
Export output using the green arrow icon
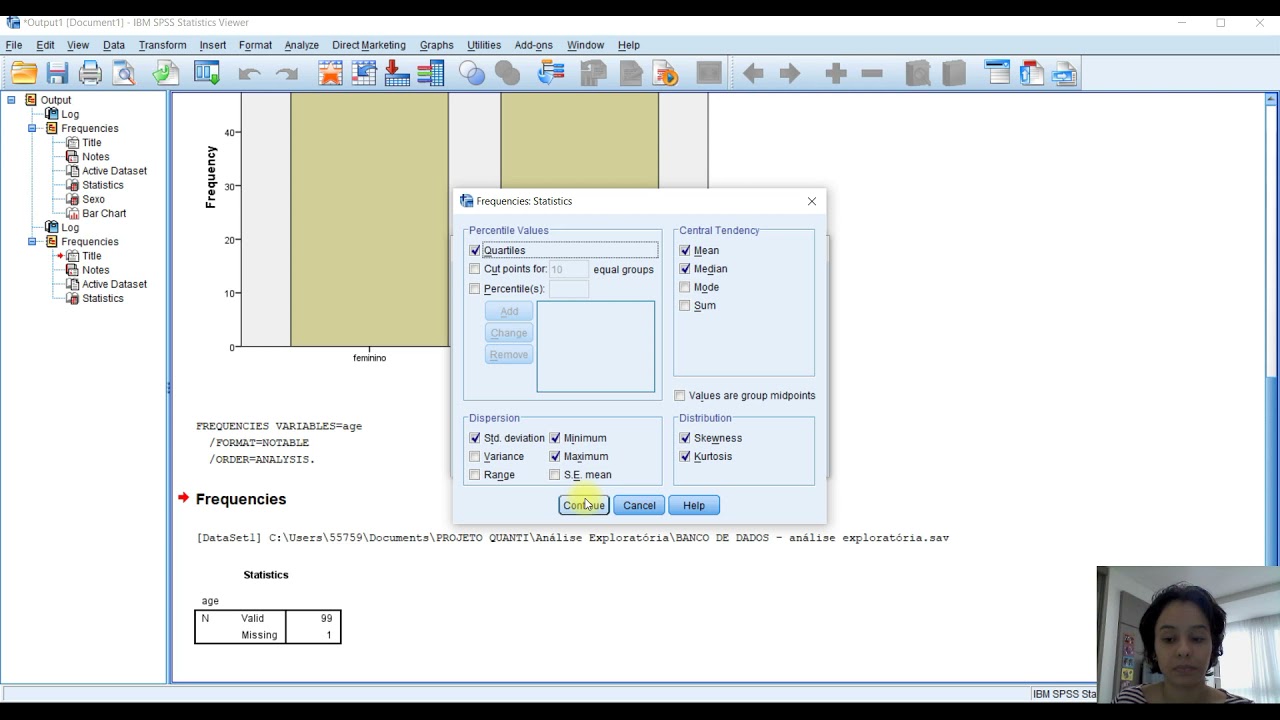tap(165, 73)
